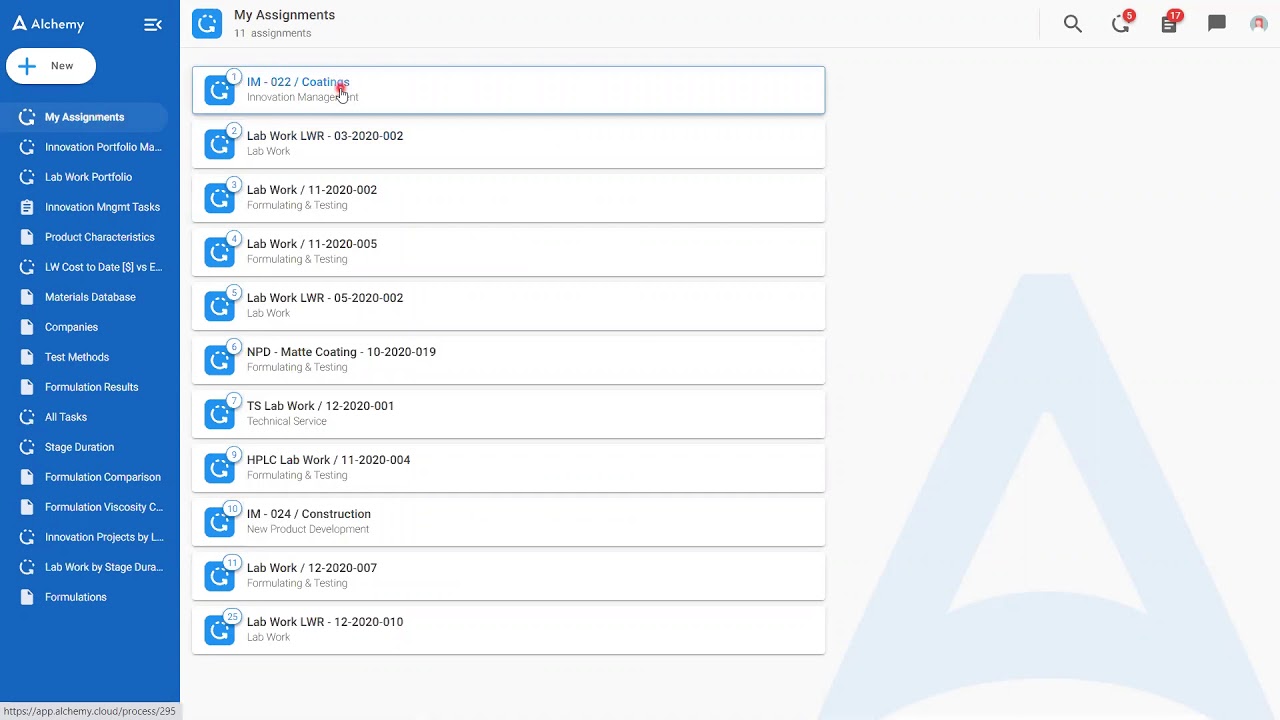1280x720 pixels.
Task: Open Formulation Comparison in the sidebar
Action: pyautogui.click(x=90, y=477)
